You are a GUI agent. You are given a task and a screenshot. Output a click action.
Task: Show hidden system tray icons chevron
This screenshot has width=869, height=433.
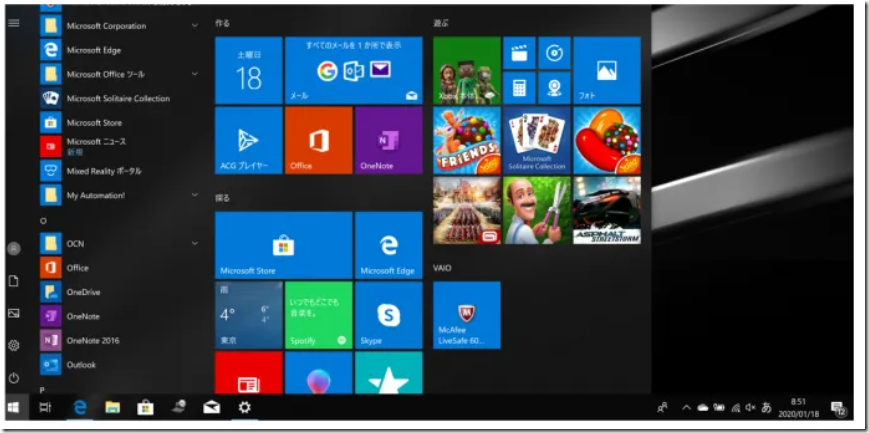686,407
